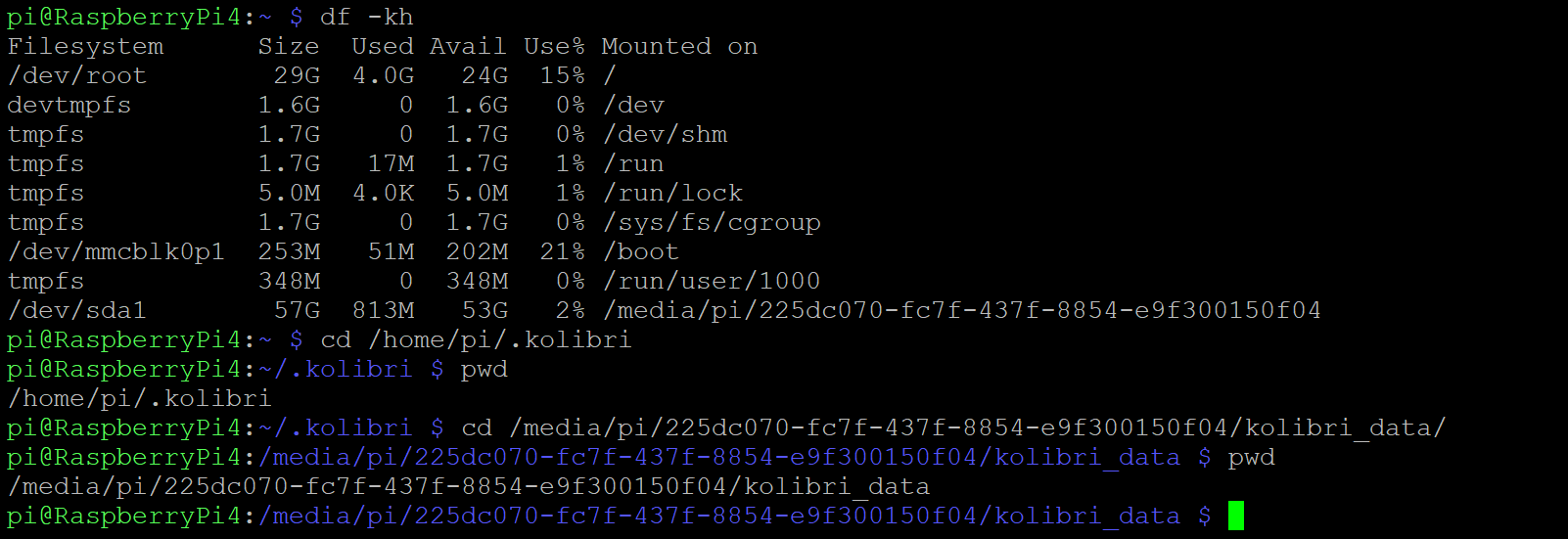Click the 21% usage value

(x=562, y=251)
